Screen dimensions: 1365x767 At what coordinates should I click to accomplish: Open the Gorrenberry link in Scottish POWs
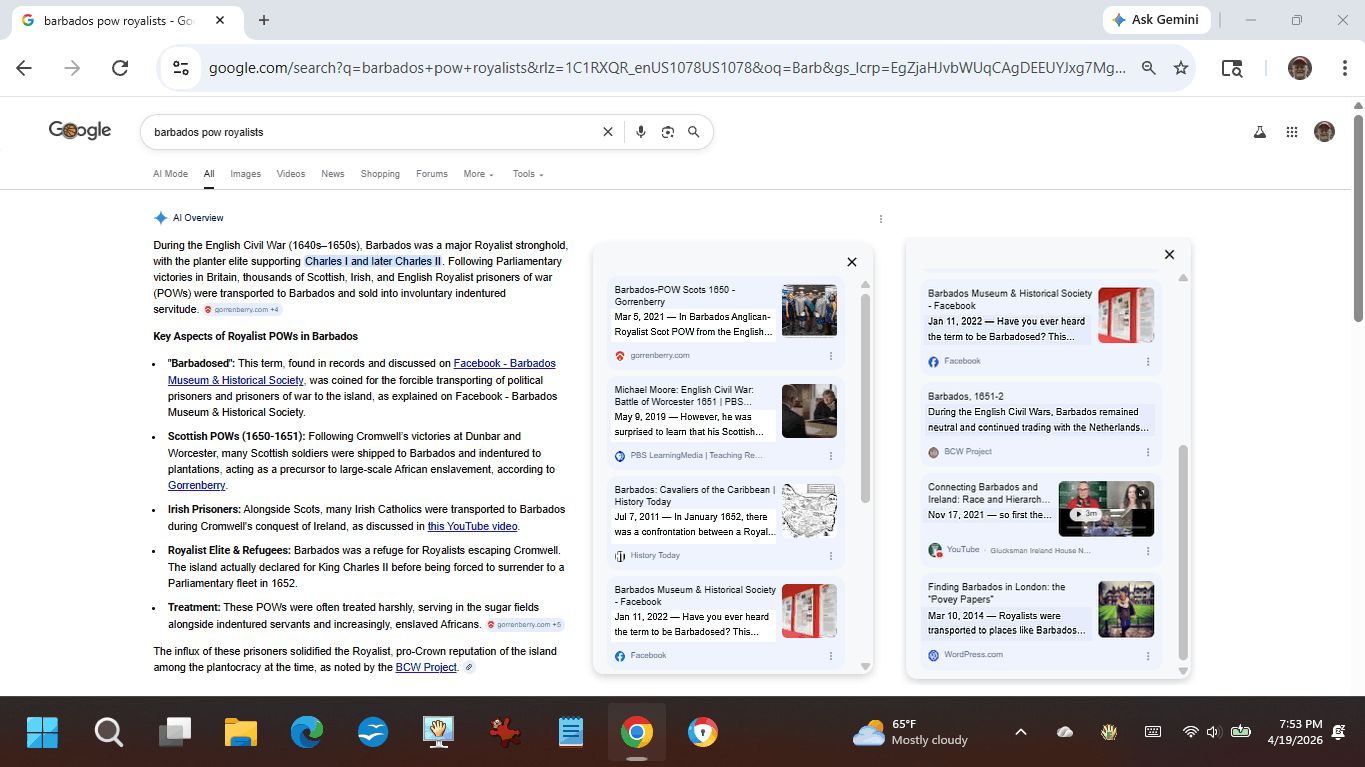tap(196, 485)
